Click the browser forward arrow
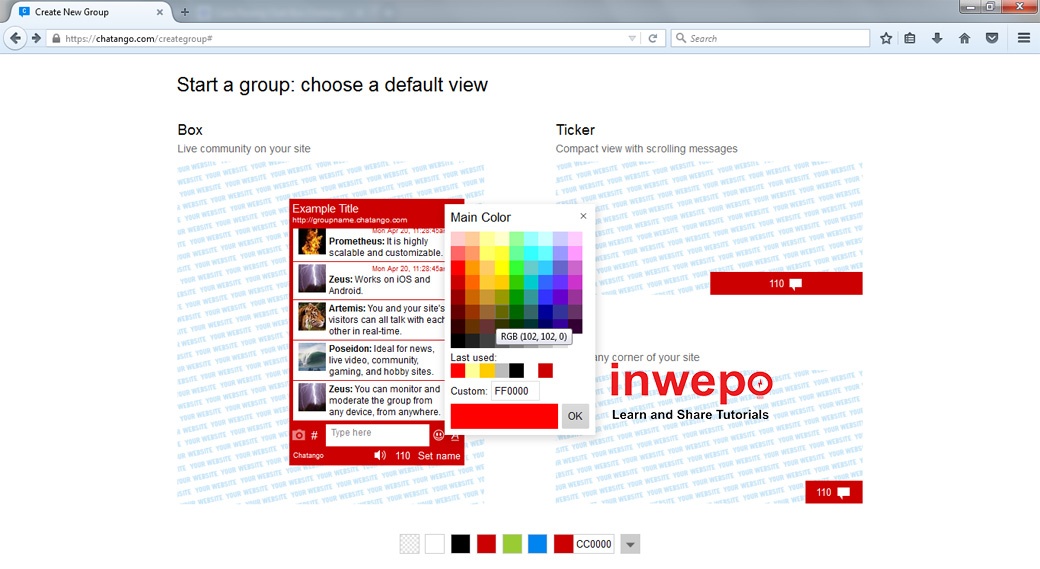The image size is (1040, 569). tap(36, 38)
